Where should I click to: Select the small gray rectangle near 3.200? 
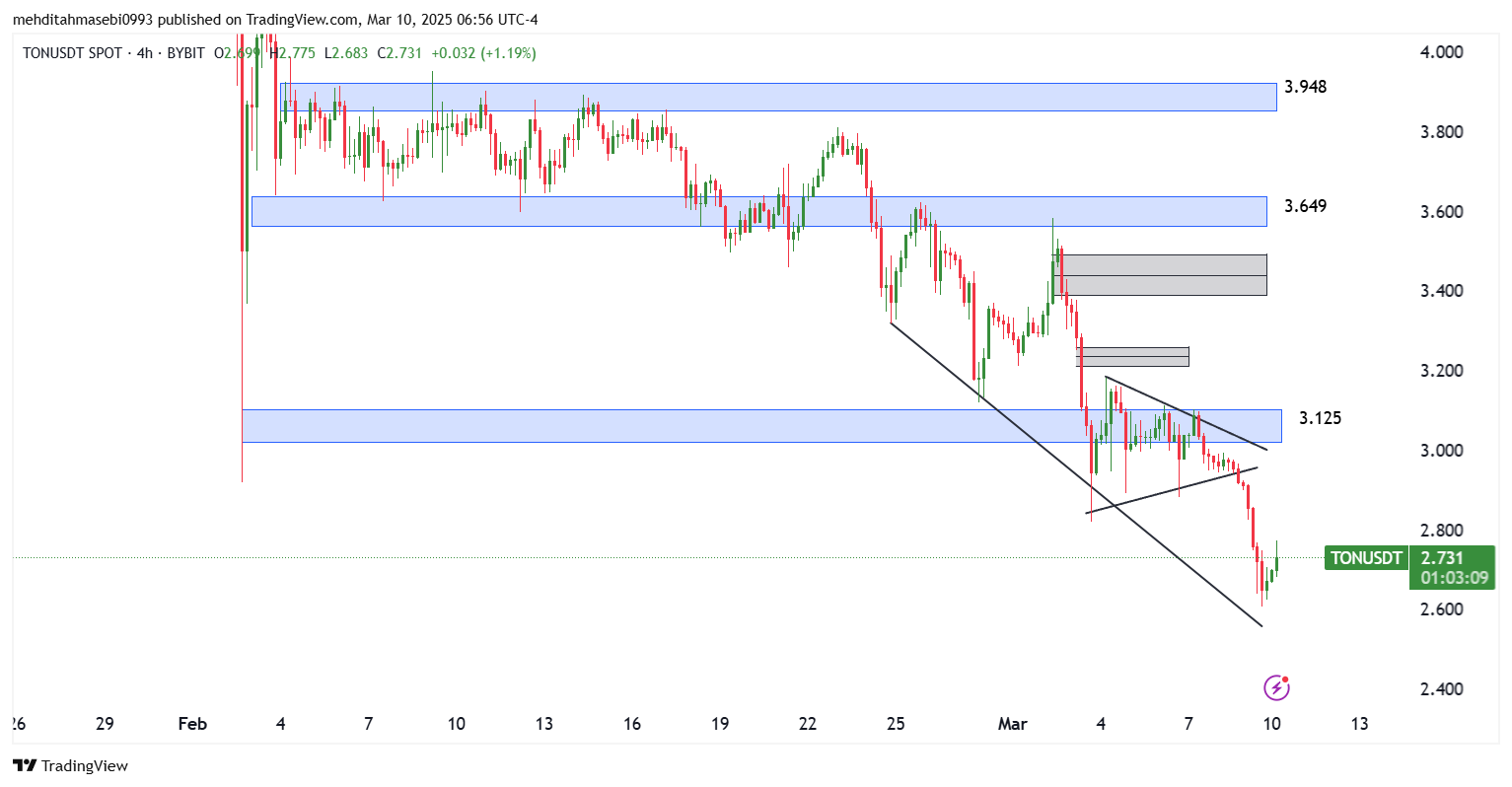(x=1133, y=356)
